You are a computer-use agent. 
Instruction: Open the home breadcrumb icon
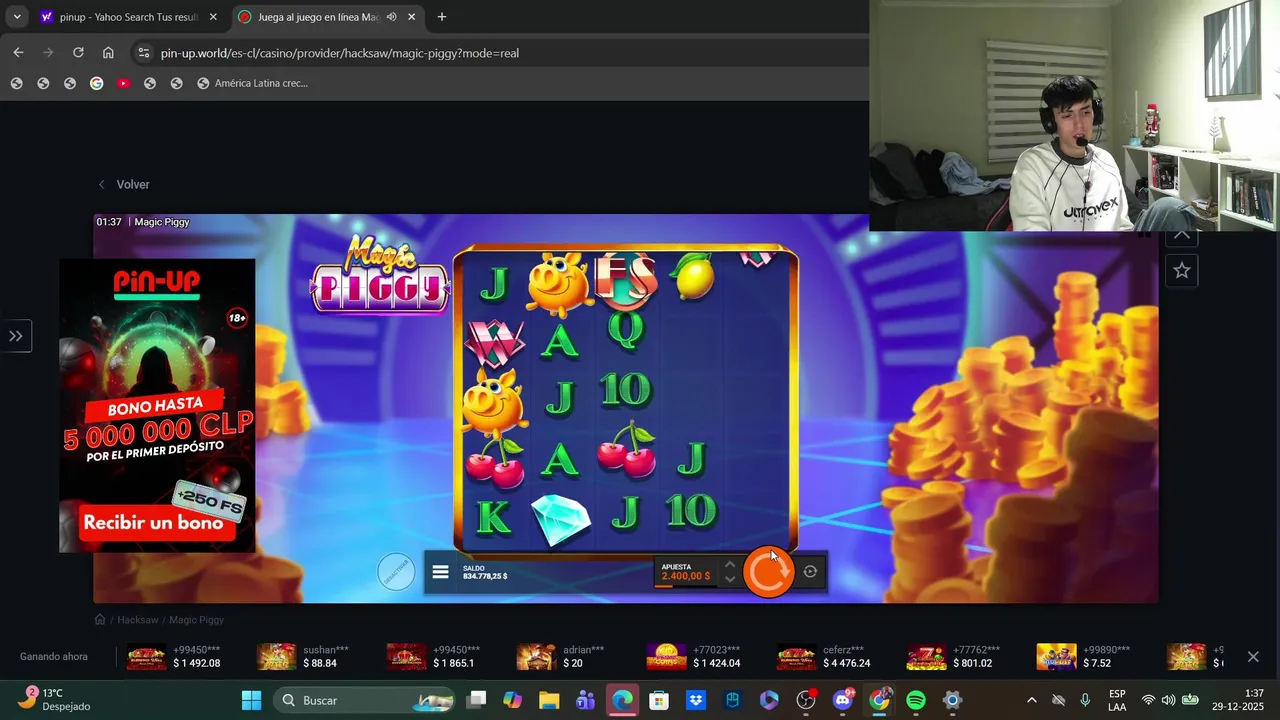[100, 620]
